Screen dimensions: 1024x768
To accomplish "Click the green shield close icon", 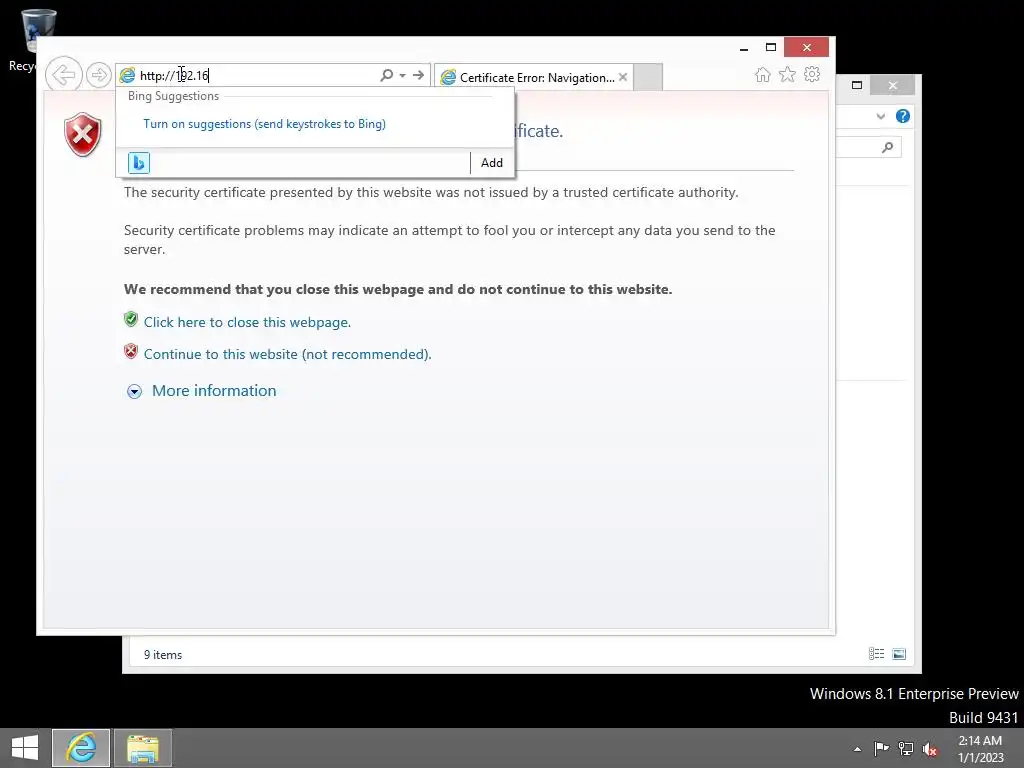I will tap(131, 319).
